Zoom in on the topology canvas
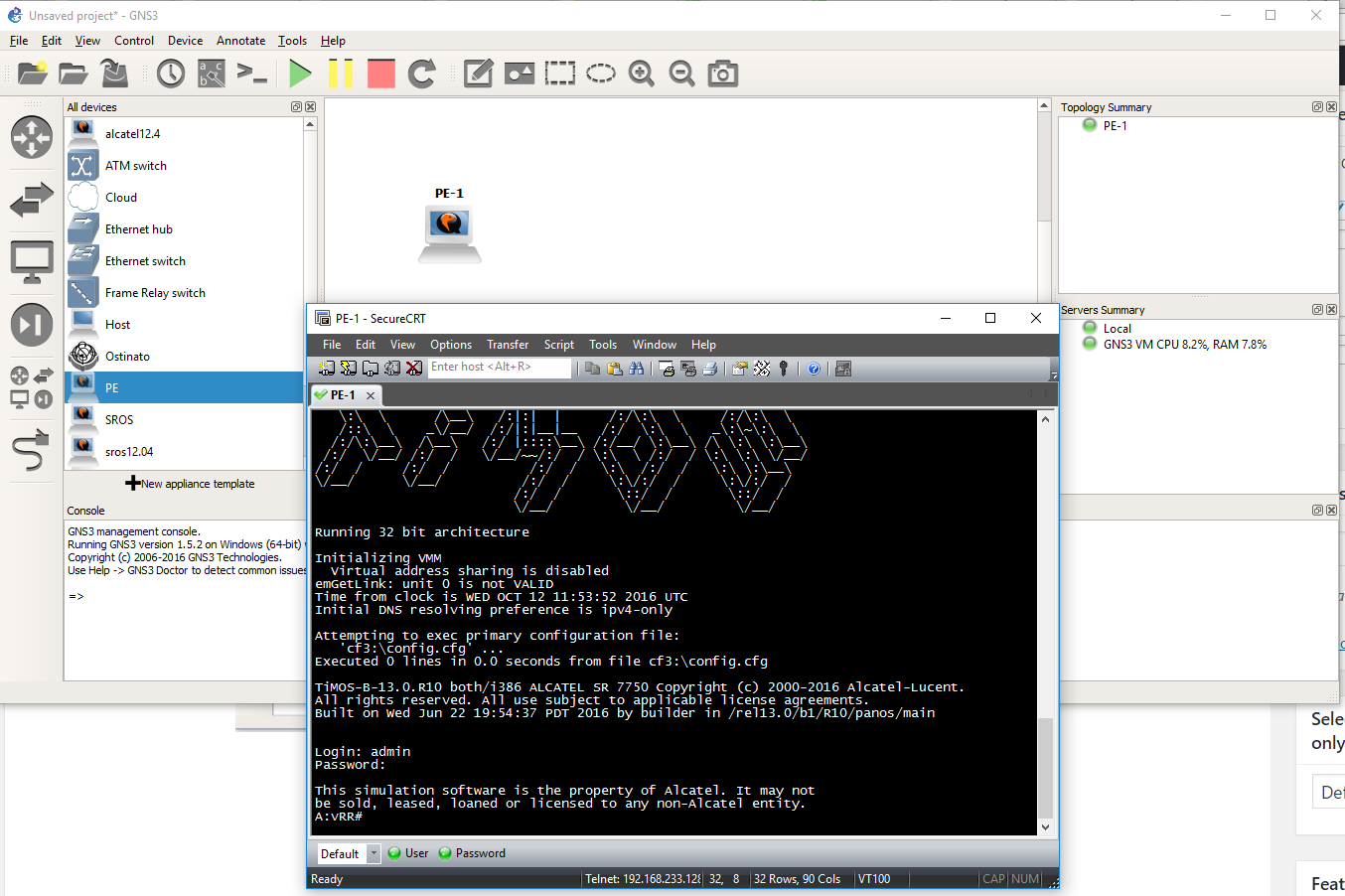This screenshot has width=1345, height=896. click(642, 74)
